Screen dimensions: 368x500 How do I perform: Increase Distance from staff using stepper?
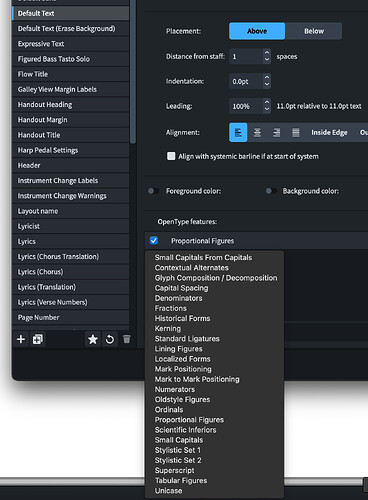(267, 53)
